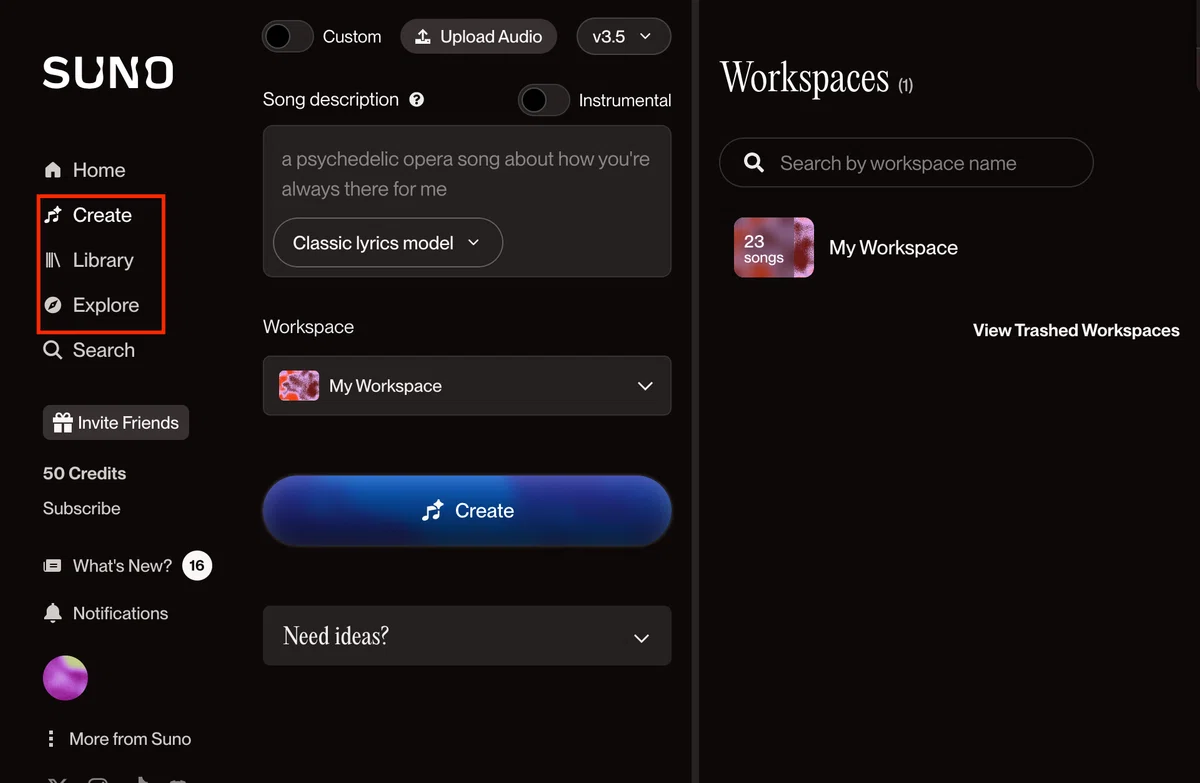Click the SUNO logo
This screenshot has height=783, width=1200.
(x=108, y=73)
